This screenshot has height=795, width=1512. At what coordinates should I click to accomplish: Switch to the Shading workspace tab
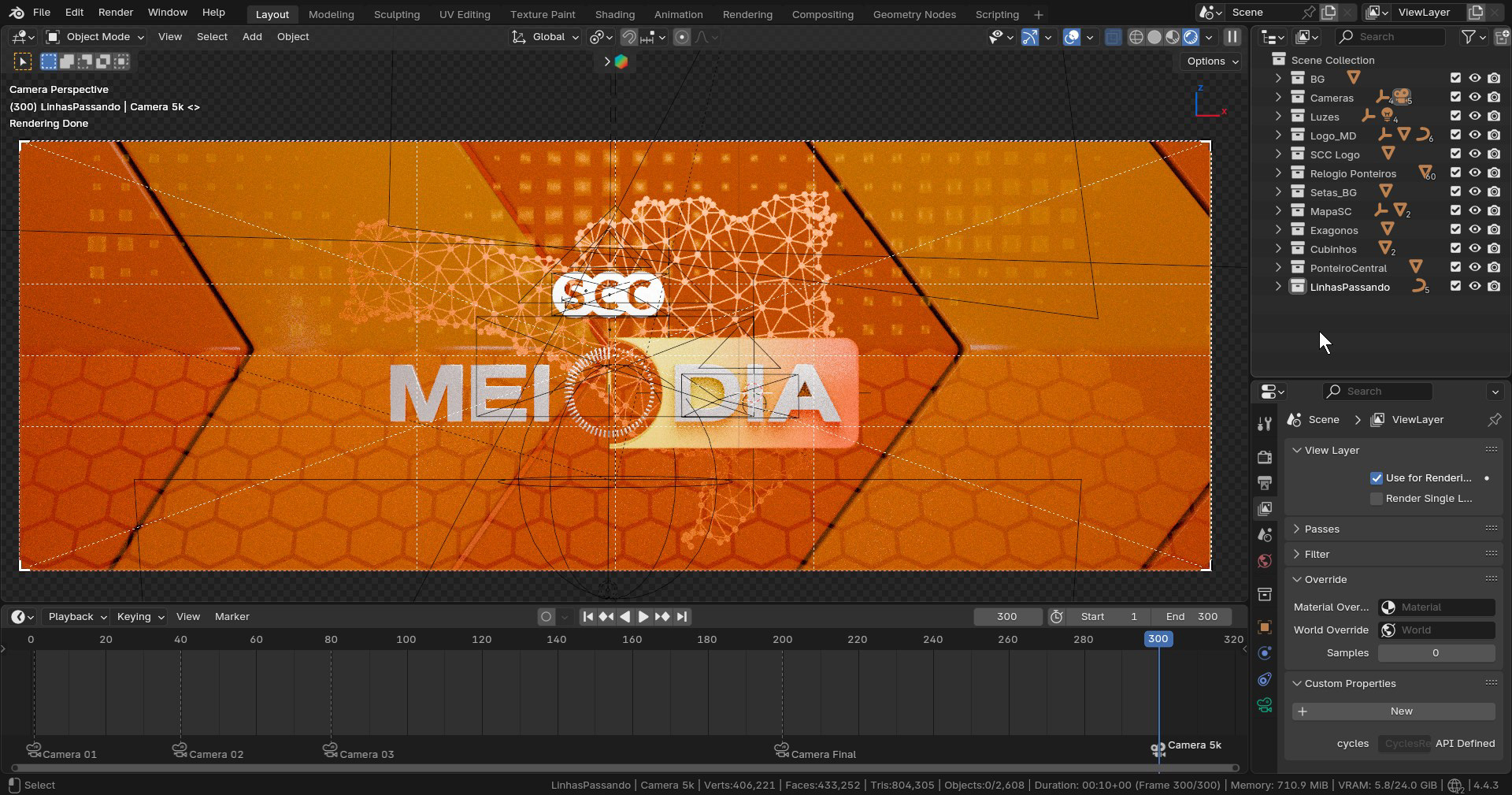[x=614, y=14]
